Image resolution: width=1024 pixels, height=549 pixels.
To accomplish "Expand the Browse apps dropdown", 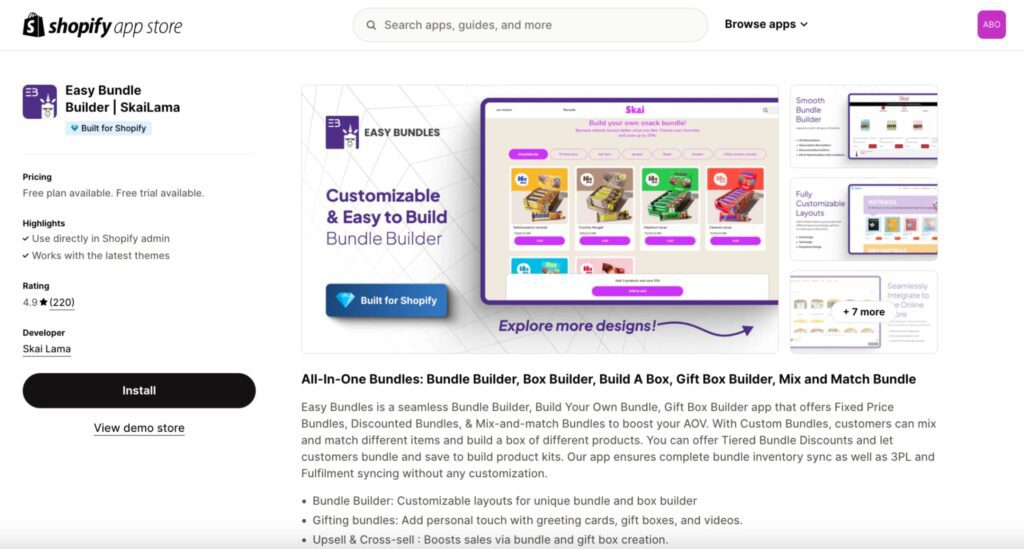I will 766,24.
